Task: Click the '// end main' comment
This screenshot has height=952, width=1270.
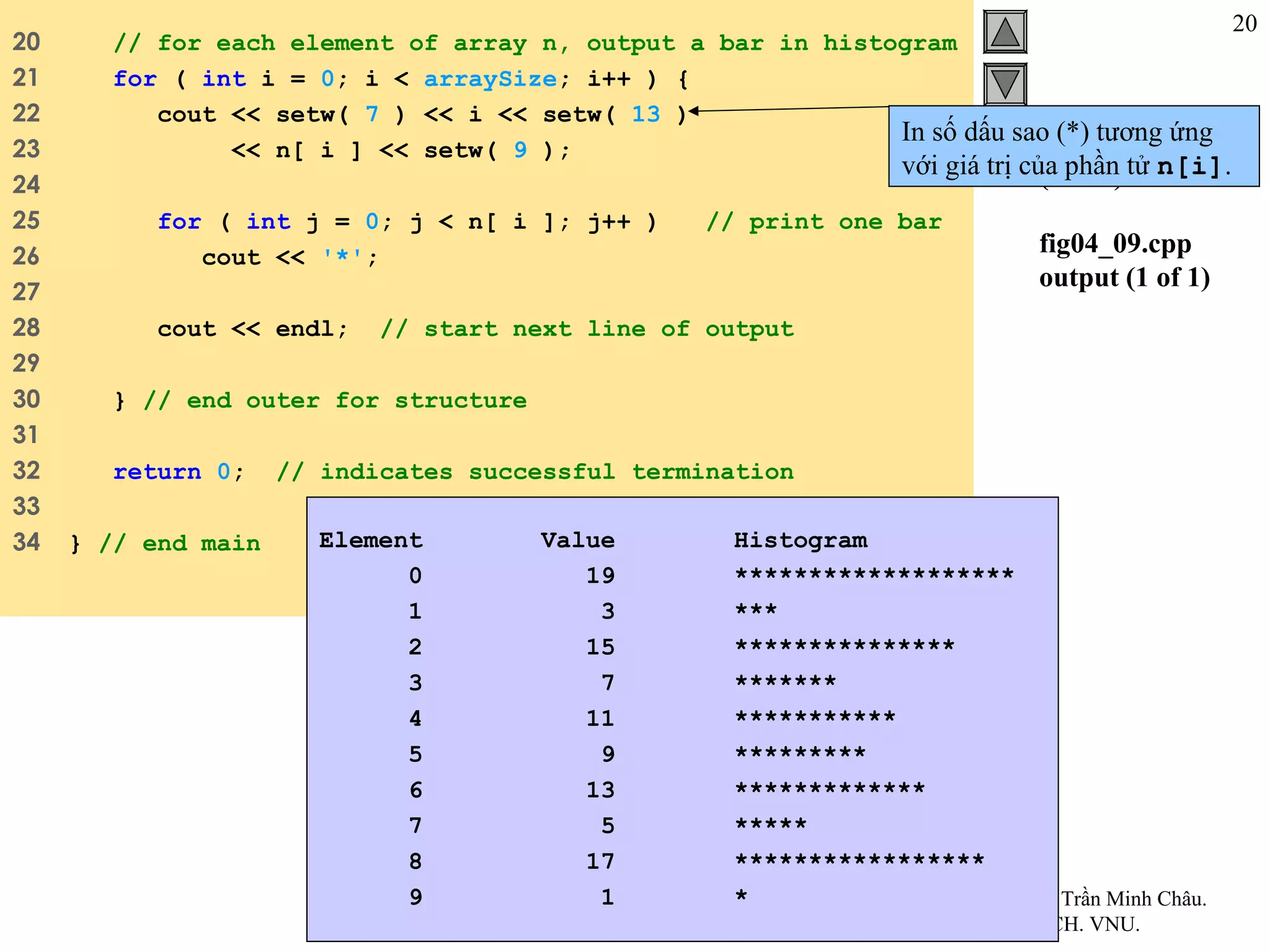Action: click(180, 544)
